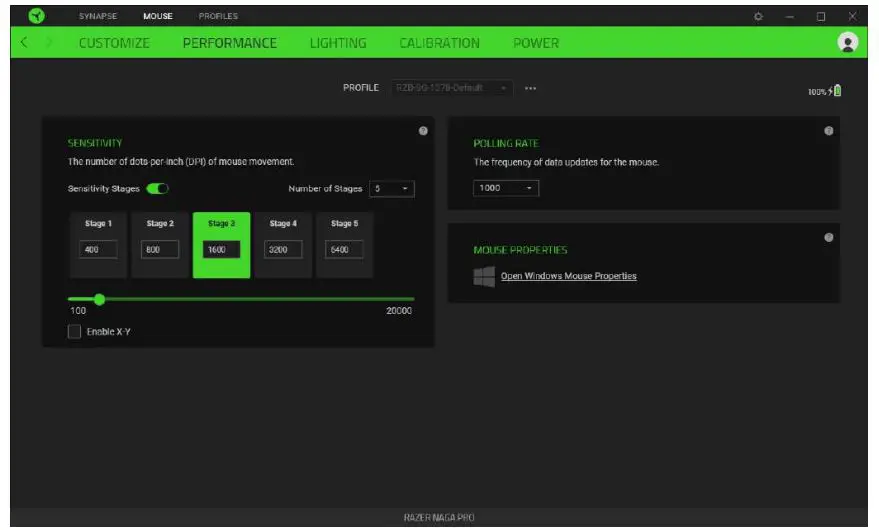This screenshot has height=530, width=879.
Task: Click Stage 4 DPI field 3200
Action: 283,250
